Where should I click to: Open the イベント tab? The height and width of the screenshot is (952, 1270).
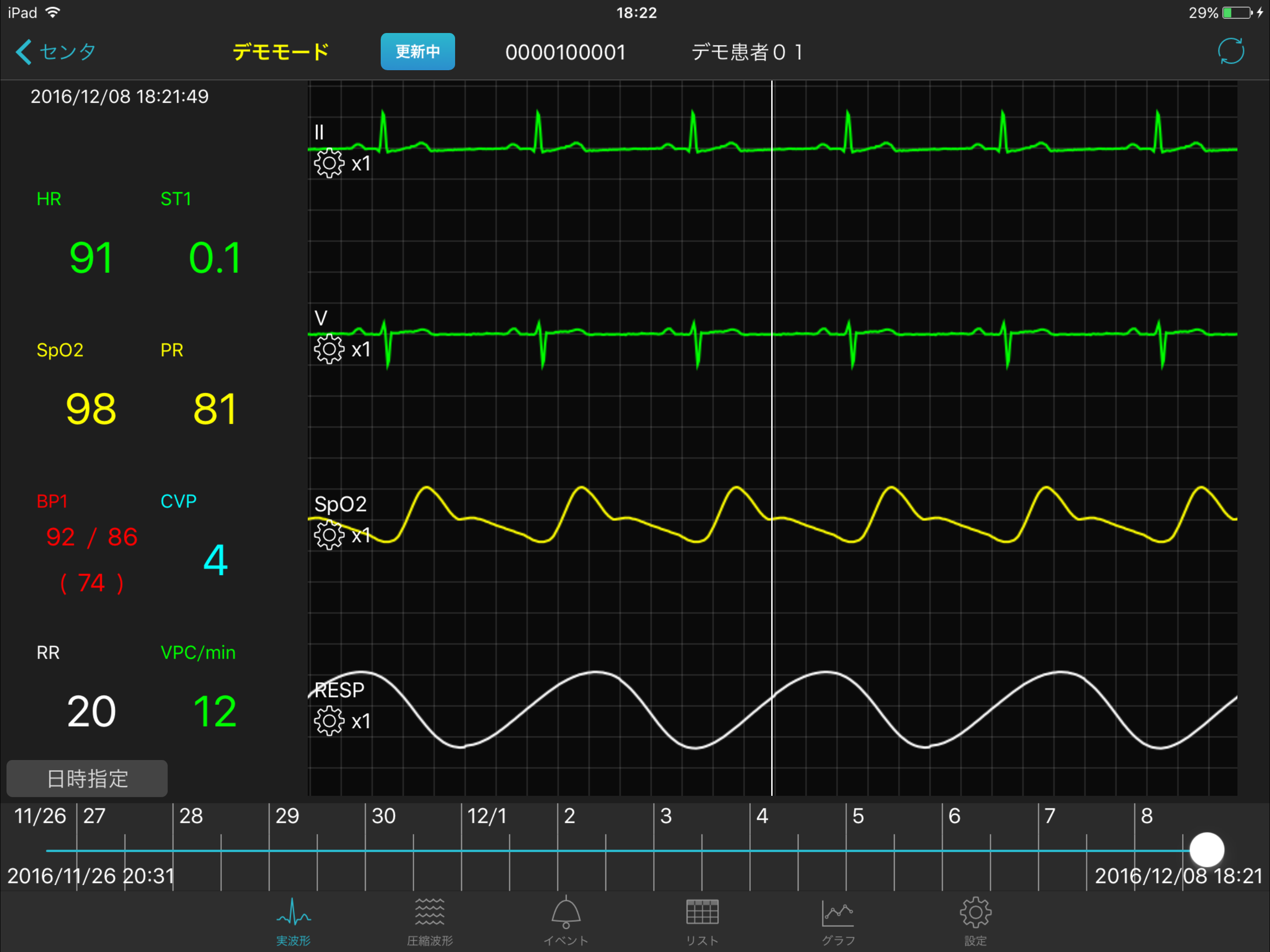pyautogui.click(x=566, y=921)
